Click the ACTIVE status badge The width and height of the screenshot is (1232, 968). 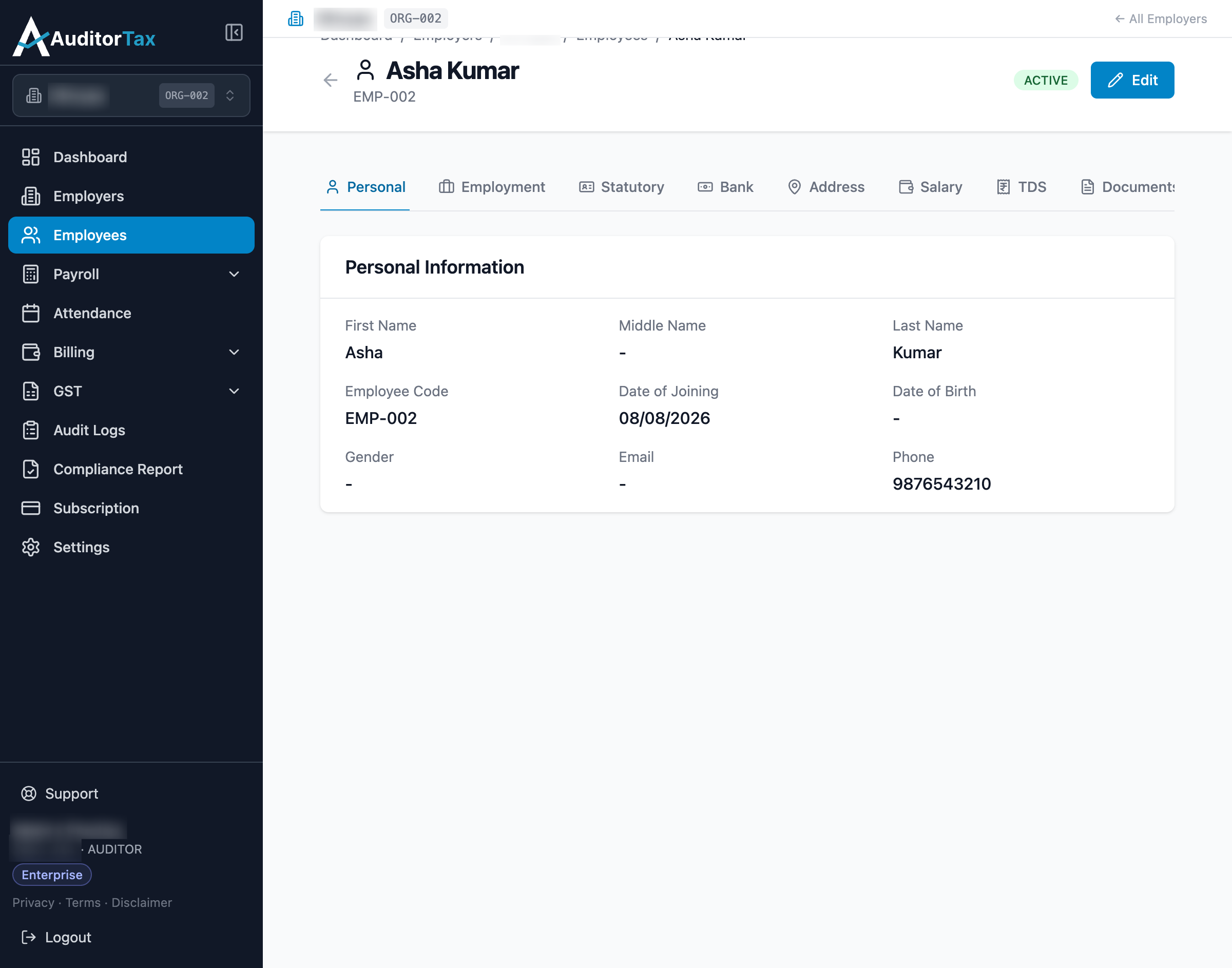[1046, 80]
